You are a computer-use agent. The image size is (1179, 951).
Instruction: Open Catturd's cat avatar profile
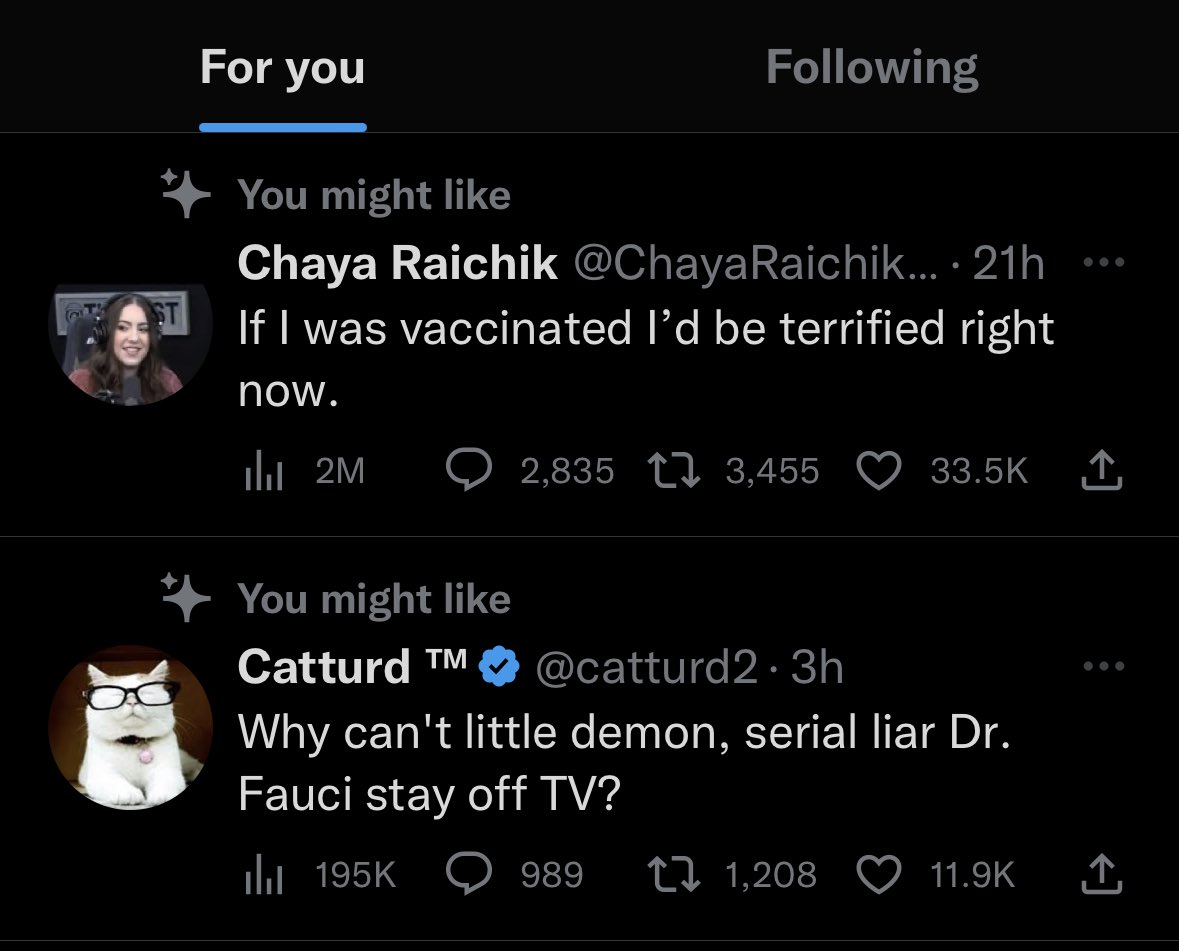coord(130,727)
